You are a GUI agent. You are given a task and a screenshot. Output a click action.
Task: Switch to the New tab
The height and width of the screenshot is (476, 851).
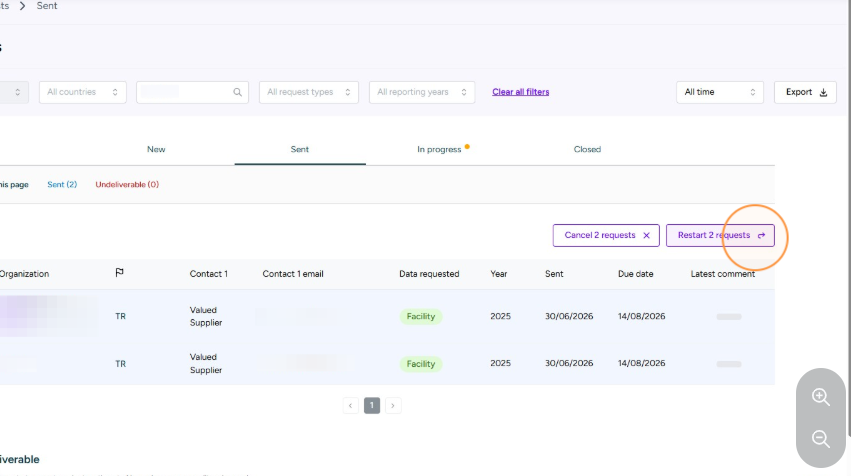coord(156,149)
